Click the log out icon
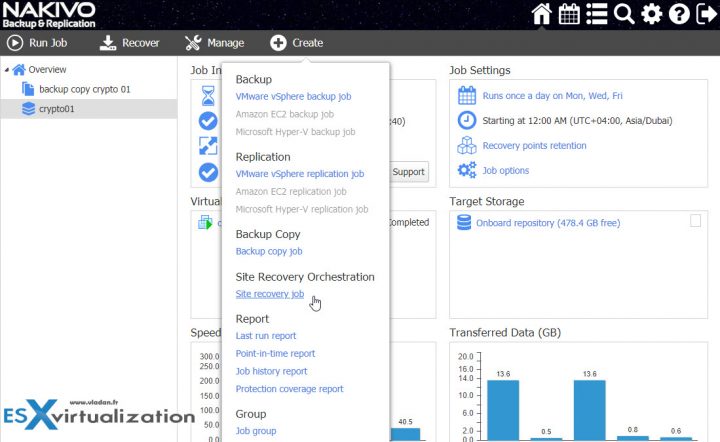720x442 pixels. click(x=706, y=14)
